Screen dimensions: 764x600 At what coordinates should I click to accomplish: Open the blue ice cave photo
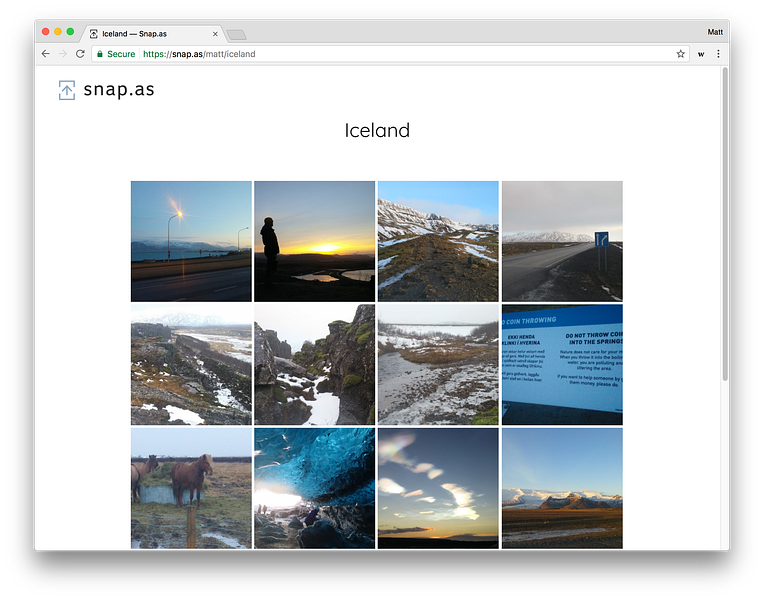[x=315, y=488]
